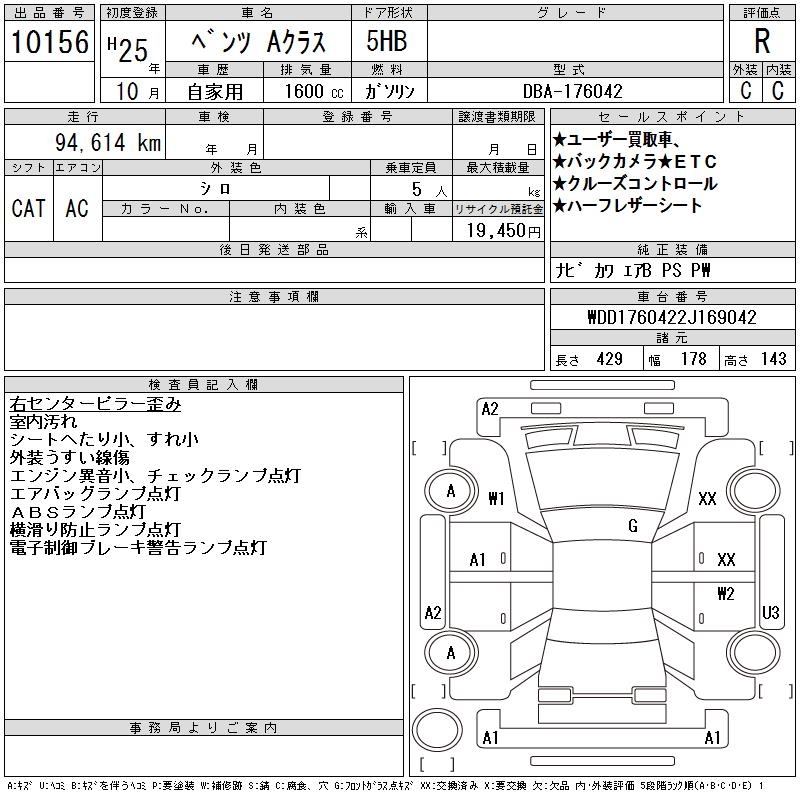
Task: Click the length value "429"
Action: coord(610,359)
